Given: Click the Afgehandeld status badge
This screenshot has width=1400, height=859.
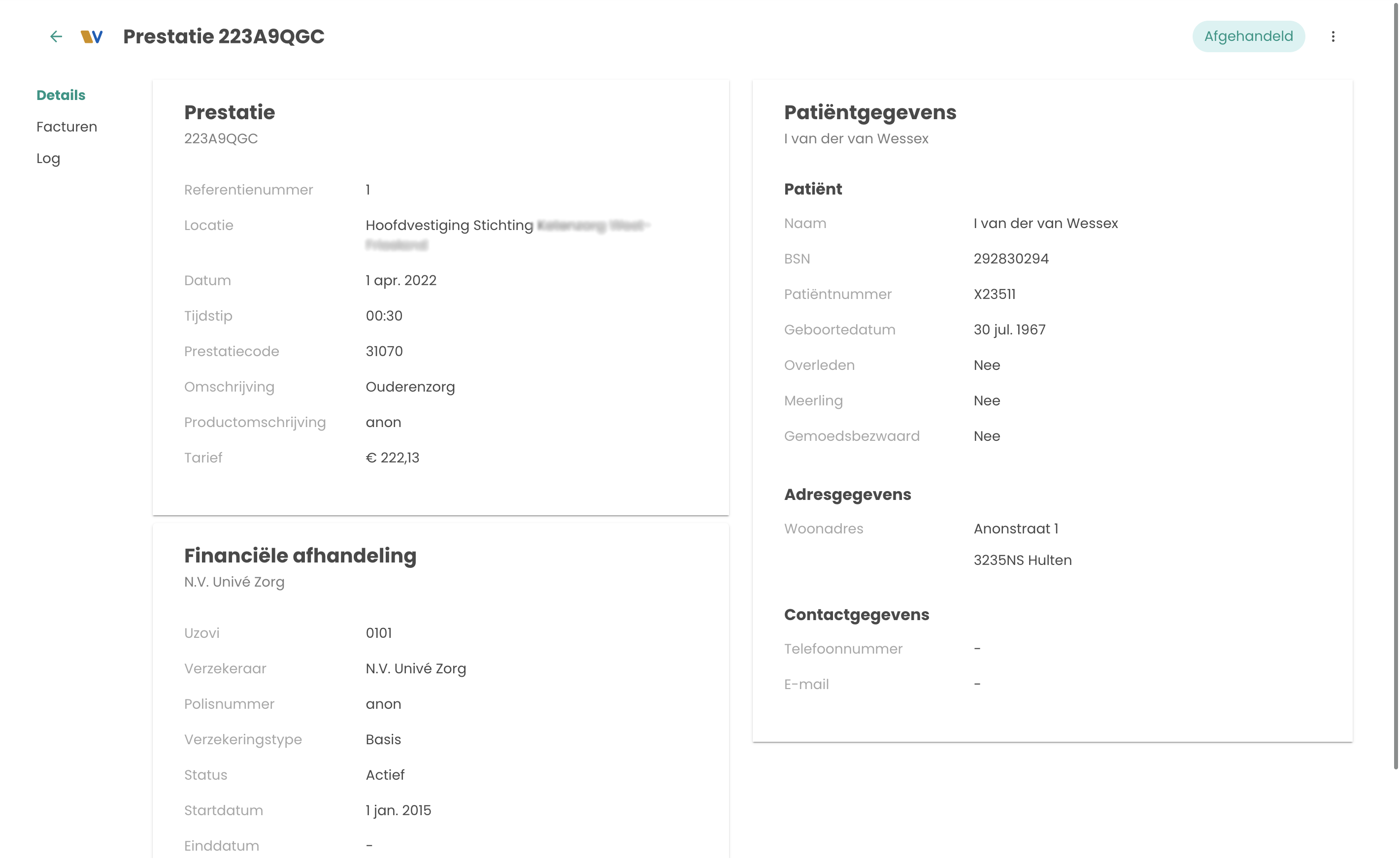Looking at the screenshot, I should coord(1248,36).
